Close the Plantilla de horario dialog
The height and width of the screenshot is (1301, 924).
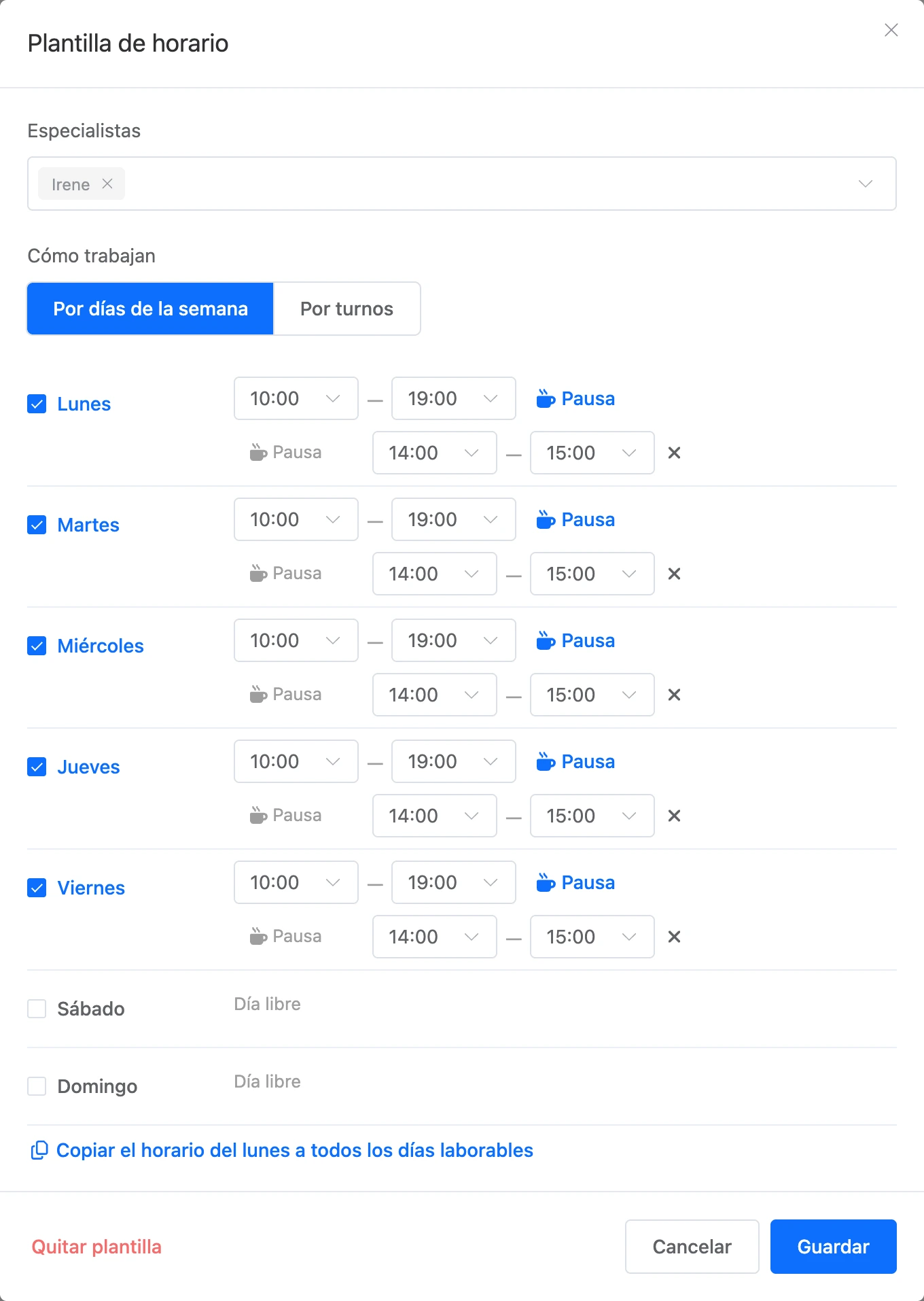891,30
